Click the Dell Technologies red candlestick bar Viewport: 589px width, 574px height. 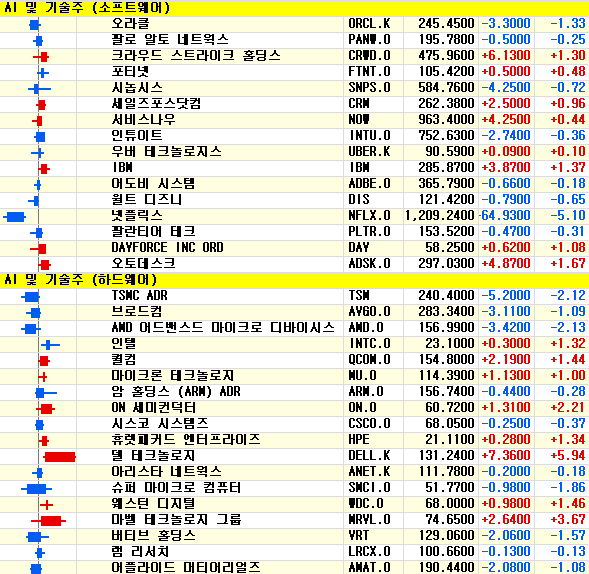coord(60,457)
